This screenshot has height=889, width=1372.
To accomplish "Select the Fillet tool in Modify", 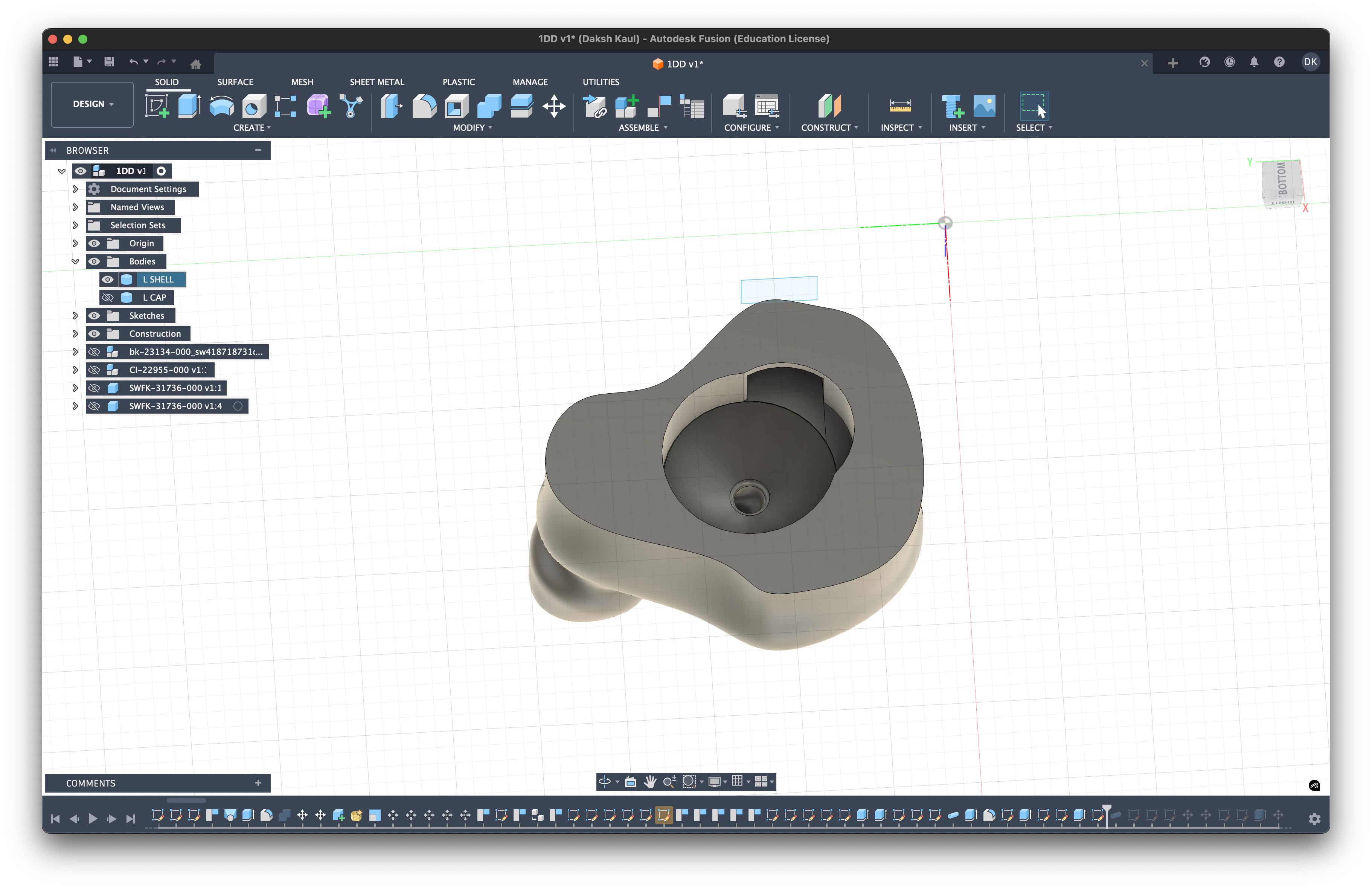I will click(424, 105).
